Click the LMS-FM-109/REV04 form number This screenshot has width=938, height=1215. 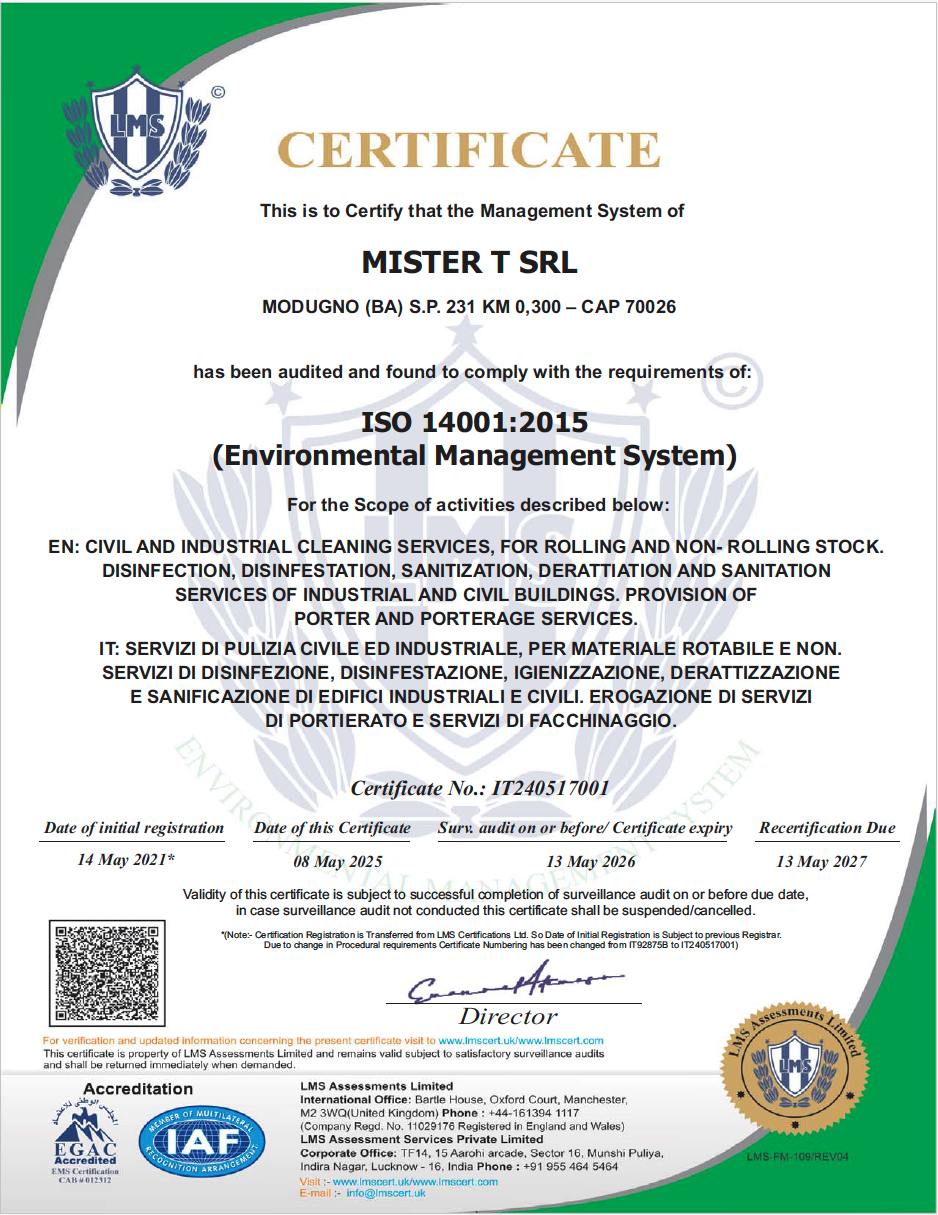click(x=797, y=1157)
